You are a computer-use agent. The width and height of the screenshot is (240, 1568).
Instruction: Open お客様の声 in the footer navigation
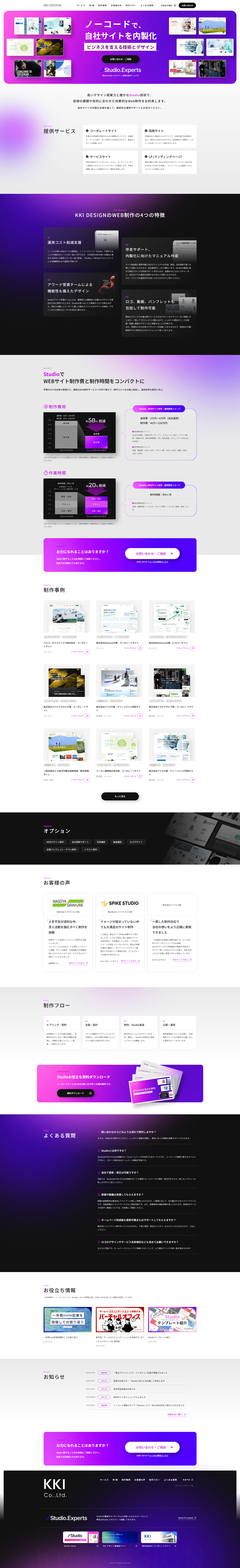[139, 1480]
